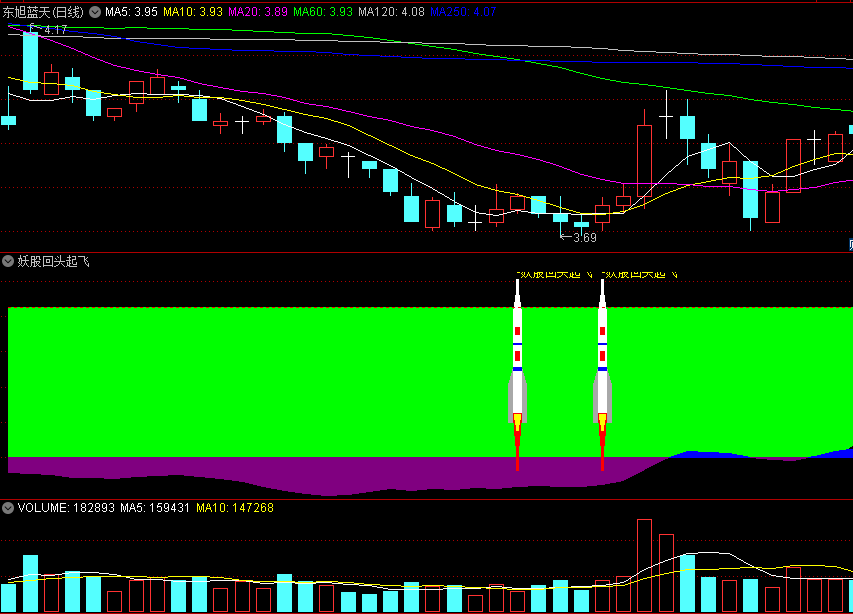
Task: Click the volume MA10: 147268 label
Action: click(234, 508)
